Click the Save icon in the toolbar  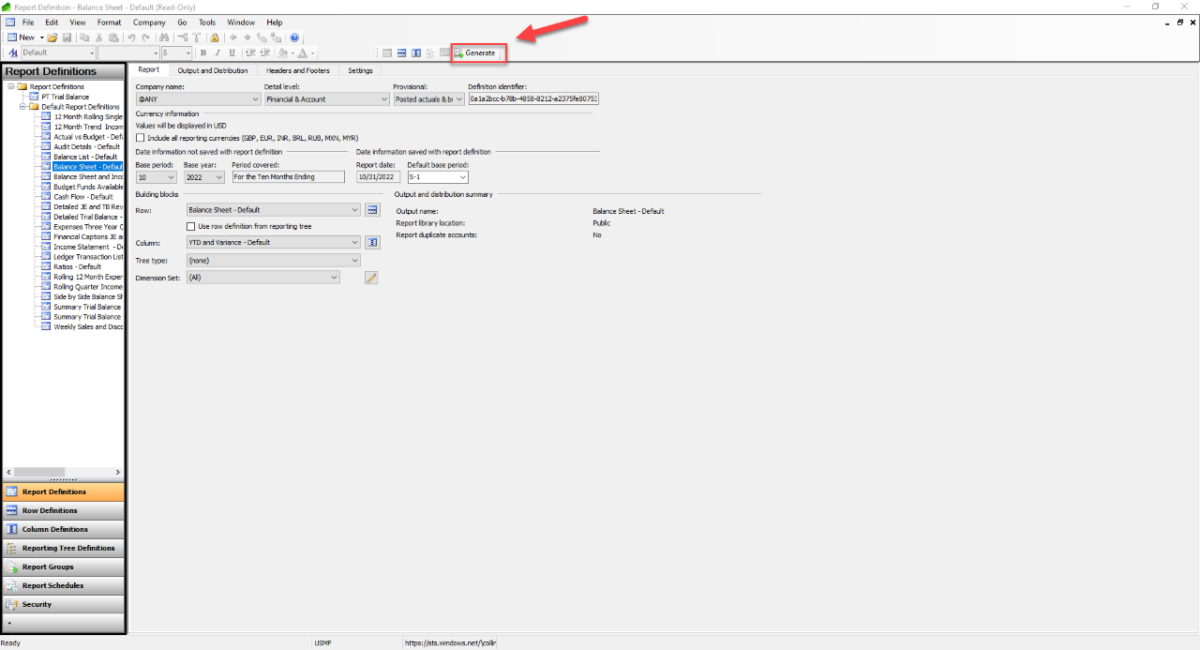click(67, 38)
